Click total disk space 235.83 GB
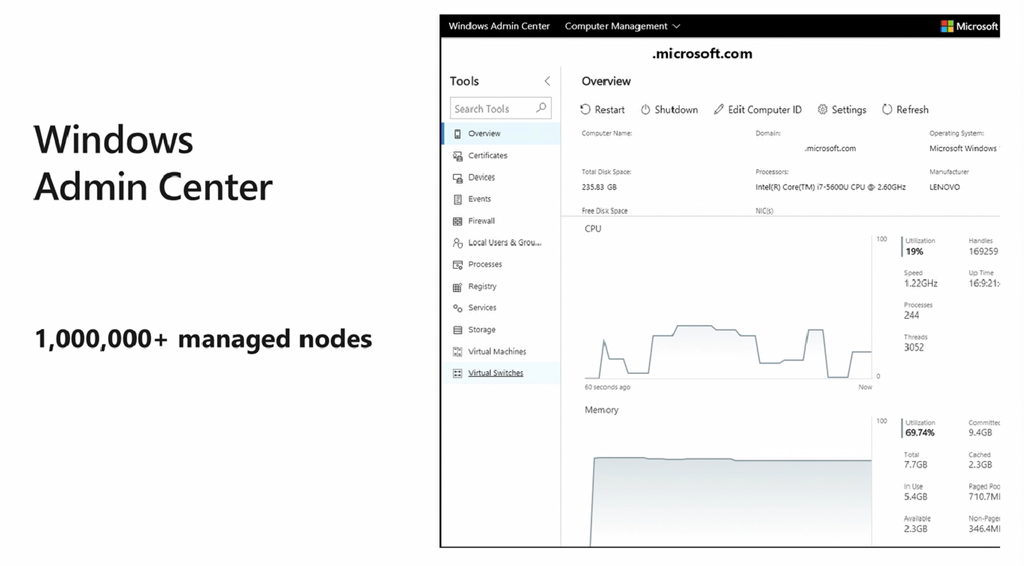 point(599,187)
